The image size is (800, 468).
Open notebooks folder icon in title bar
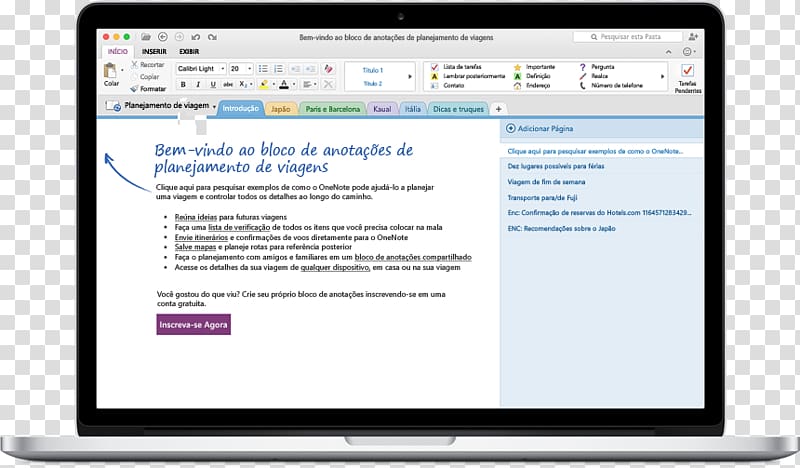(146, 37)
